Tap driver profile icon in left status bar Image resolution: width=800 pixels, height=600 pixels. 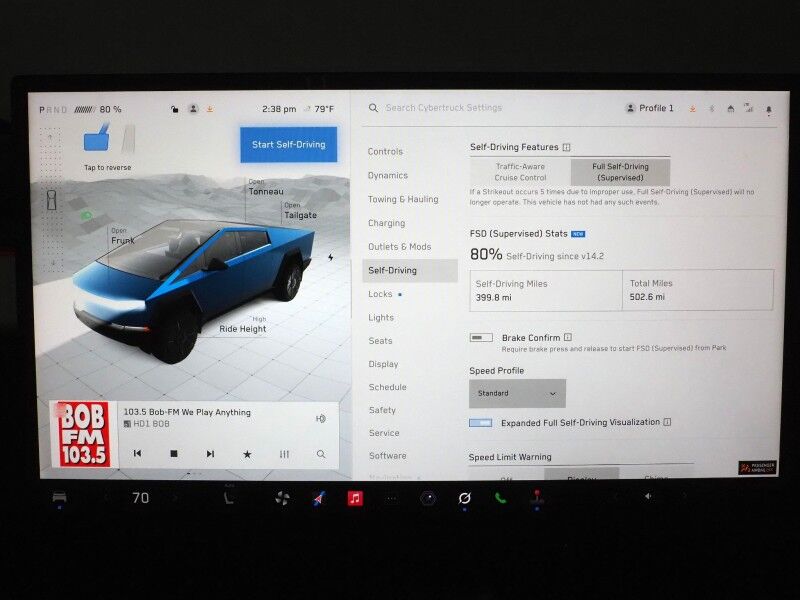click(x=193, y=109)
